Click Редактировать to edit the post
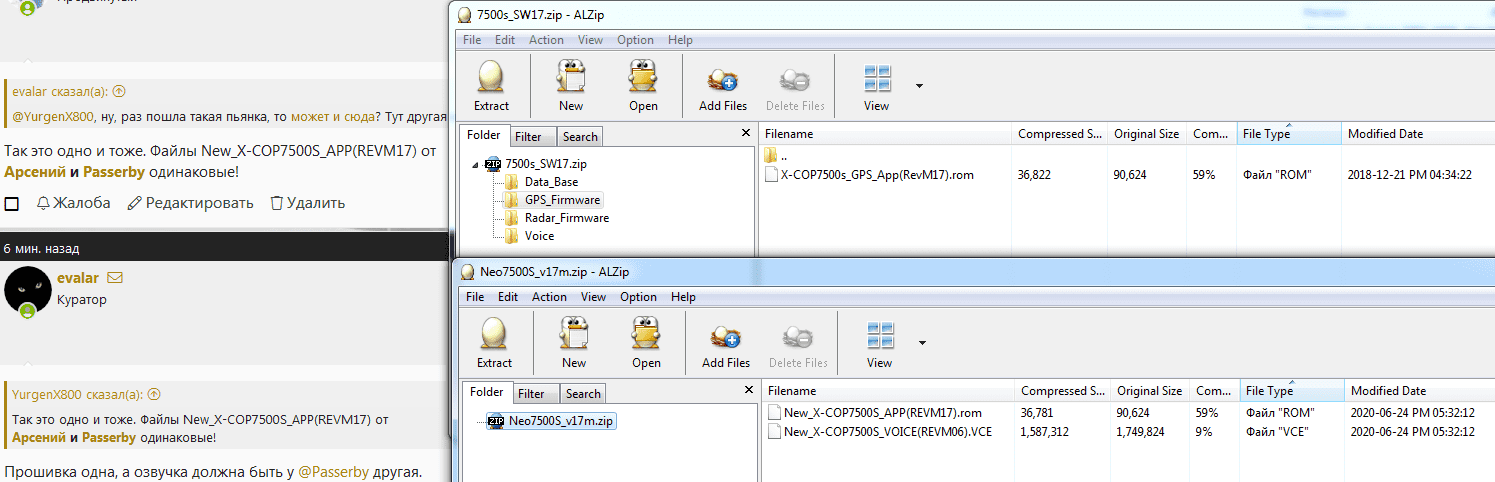1495x482 pixels. pos(190,203)
